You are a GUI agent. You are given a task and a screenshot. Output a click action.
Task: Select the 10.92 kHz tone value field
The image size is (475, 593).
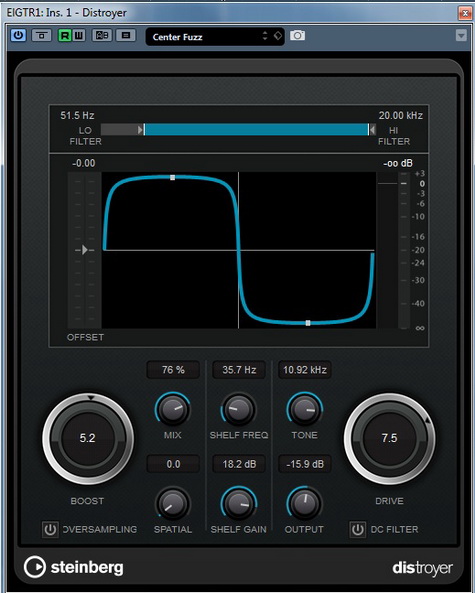(x=305, y=369)
